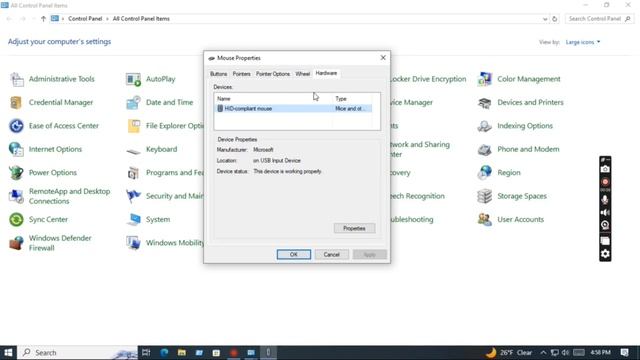640x360 pixels.
Task: Select HID-compliant mouse device row
Action: click(294, 109)
